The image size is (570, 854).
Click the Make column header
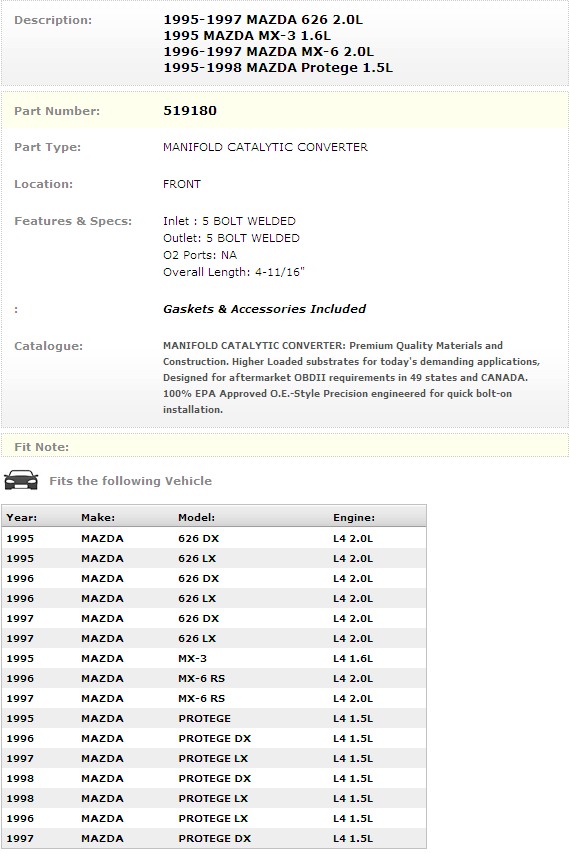[98, 517]
